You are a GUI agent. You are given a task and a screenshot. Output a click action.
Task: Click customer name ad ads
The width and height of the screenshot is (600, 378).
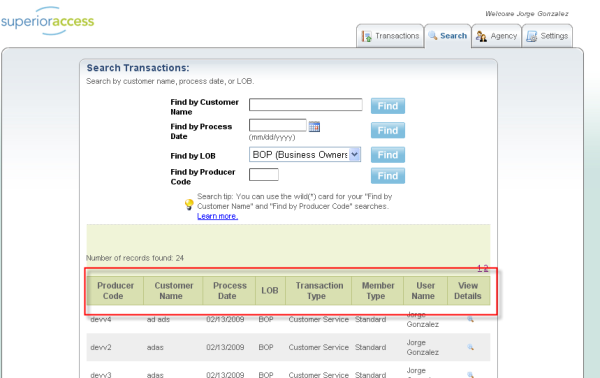pyautogui.click(x=158, y=319)
